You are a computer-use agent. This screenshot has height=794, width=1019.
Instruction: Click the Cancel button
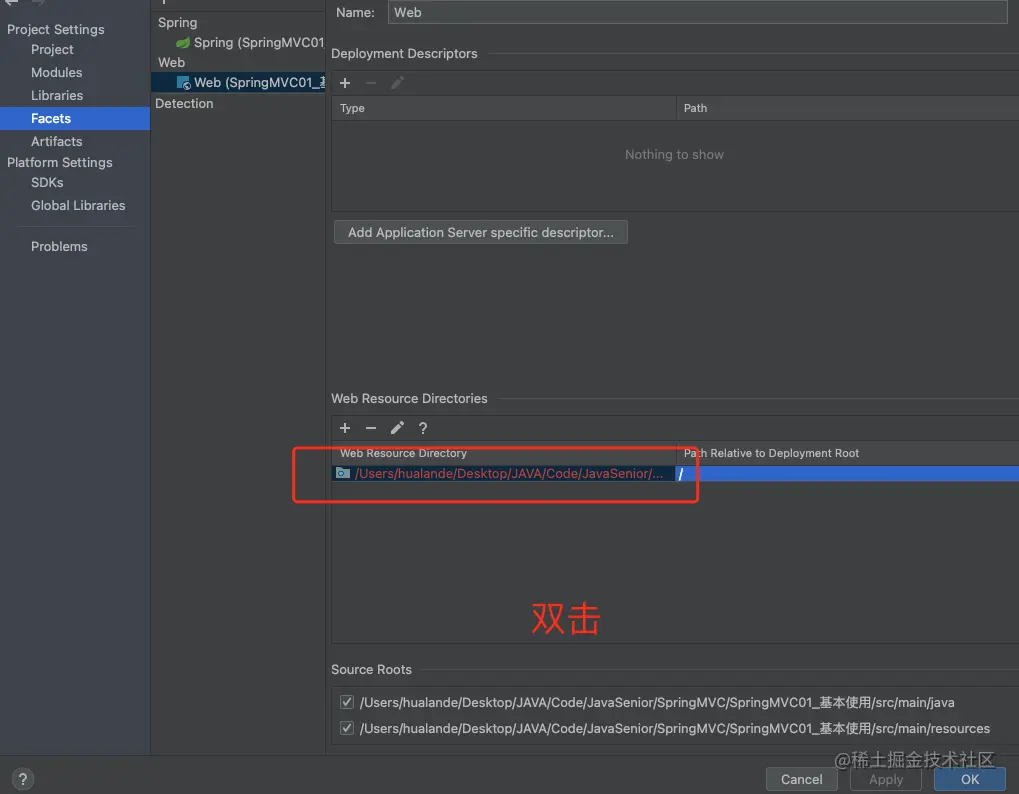pyautogui.click(x=801, y=780)
